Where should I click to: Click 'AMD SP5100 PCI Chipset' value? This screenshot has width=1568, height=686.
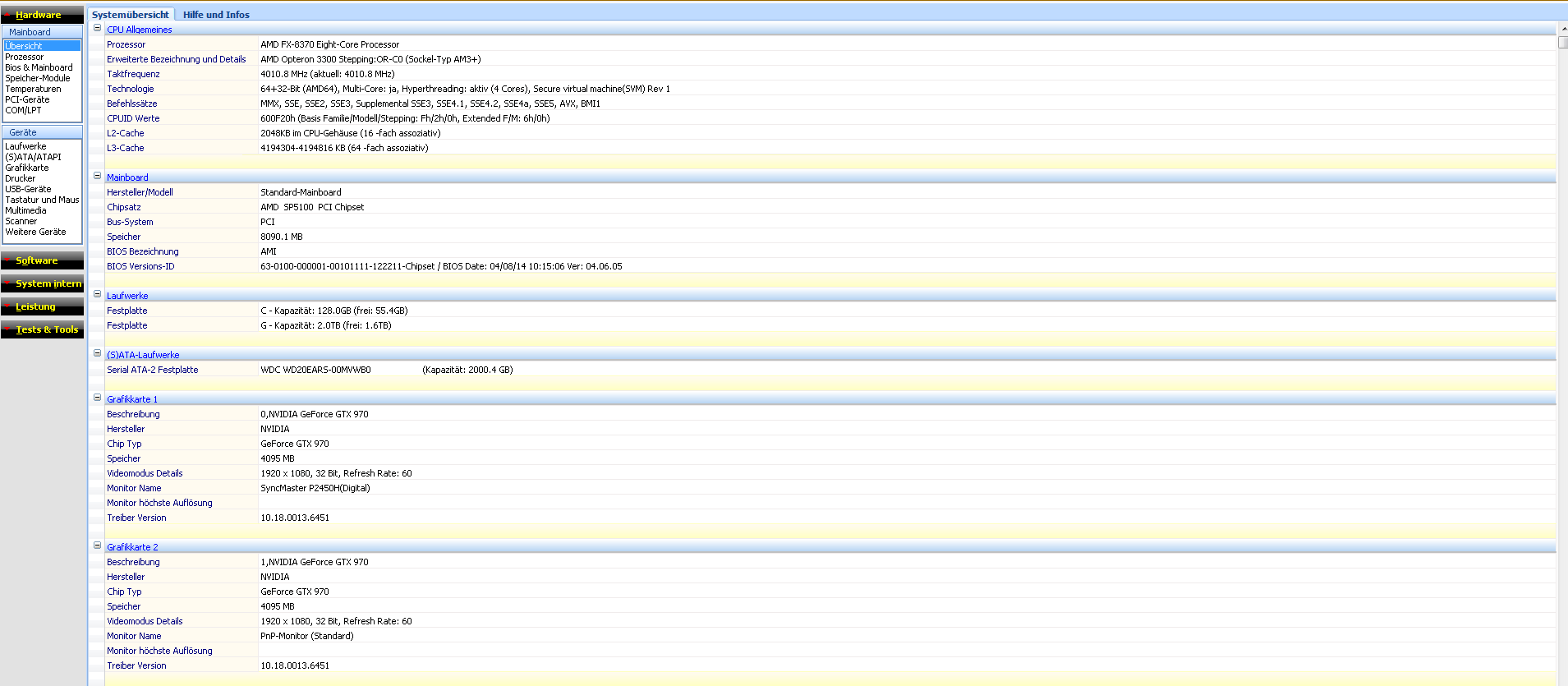coord(312,207)
